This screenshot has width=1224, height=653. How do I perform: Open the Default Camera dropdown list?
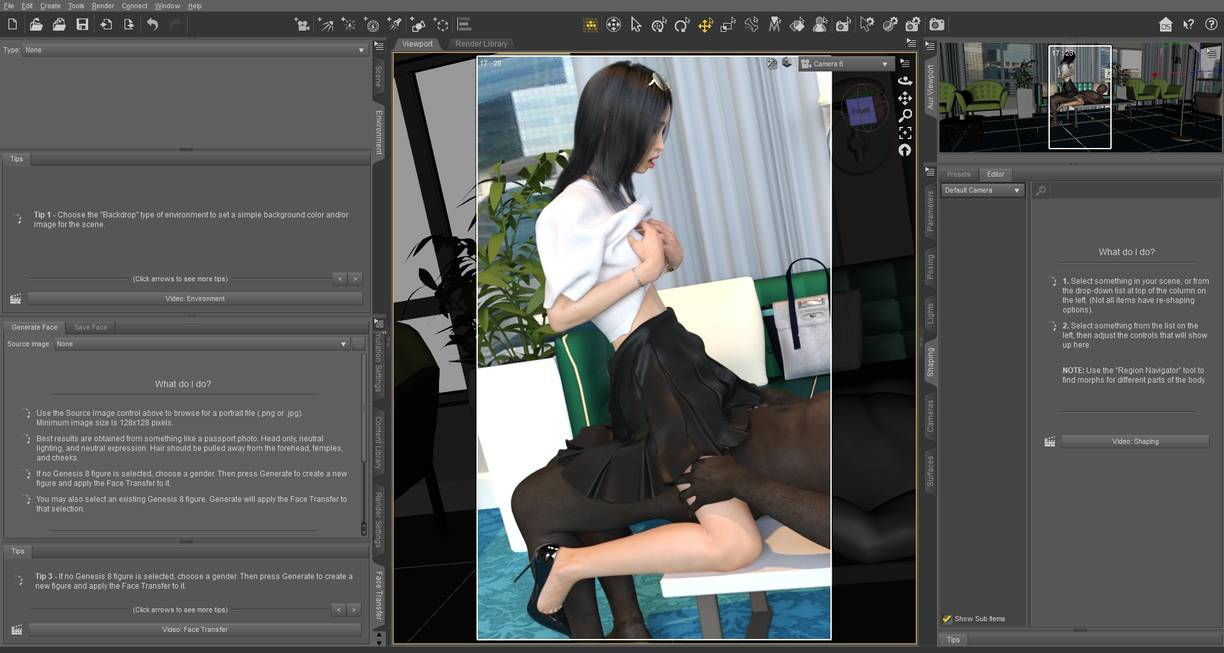pyautogui.click(x=983, y=190)
